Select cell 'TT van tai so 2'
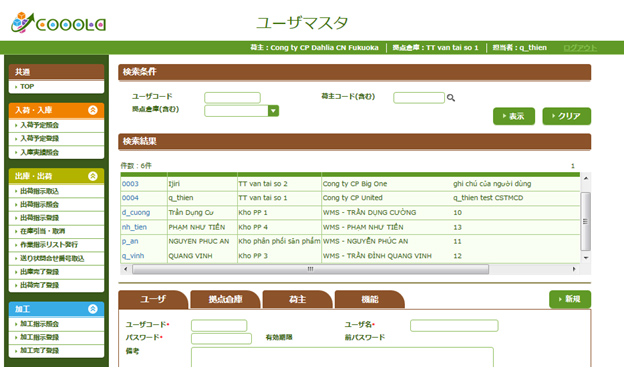624x376 pixels. click(x=263, y=184)
